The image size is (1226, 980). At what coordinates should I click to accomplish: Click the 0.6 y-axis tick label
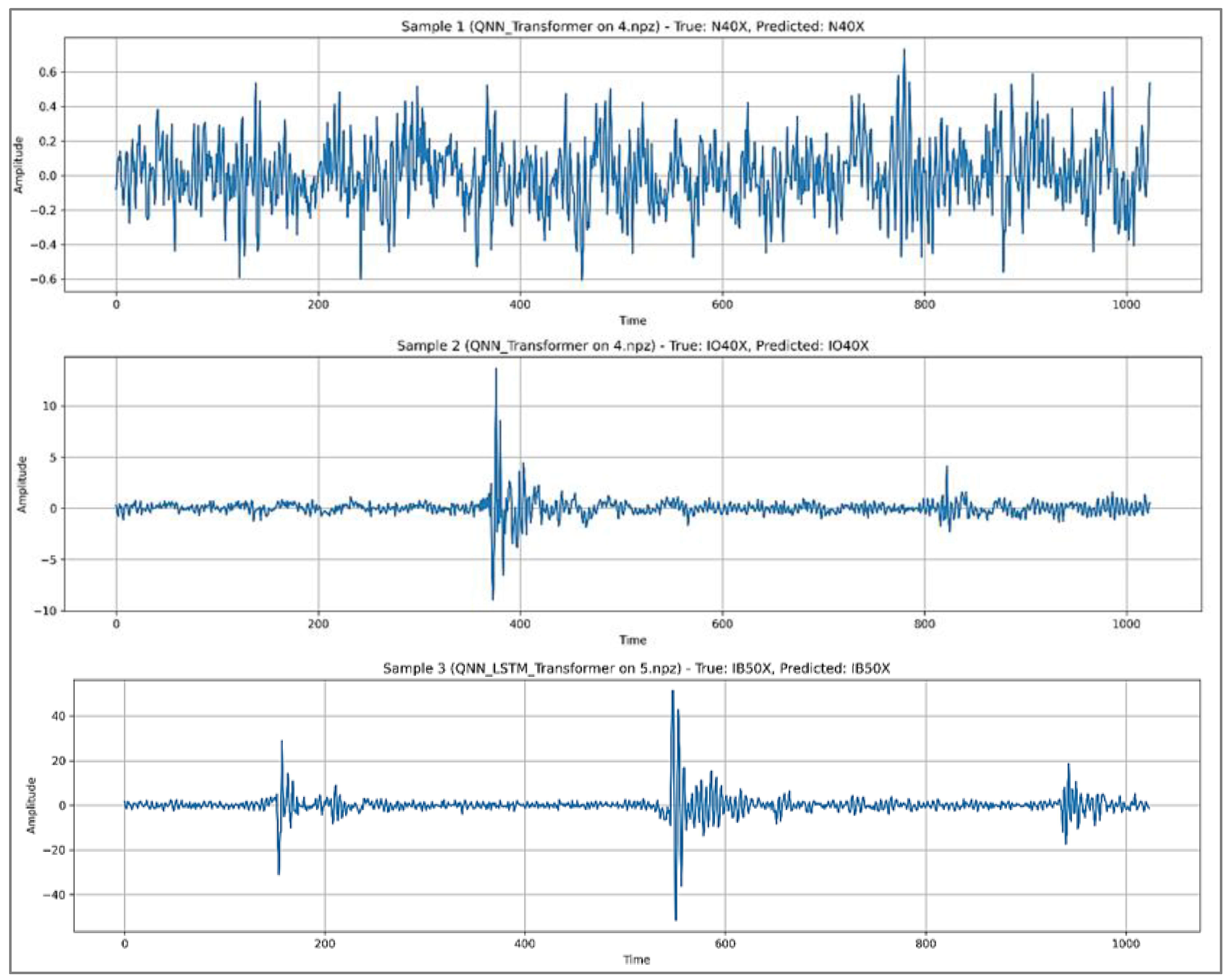pos(48,72)
